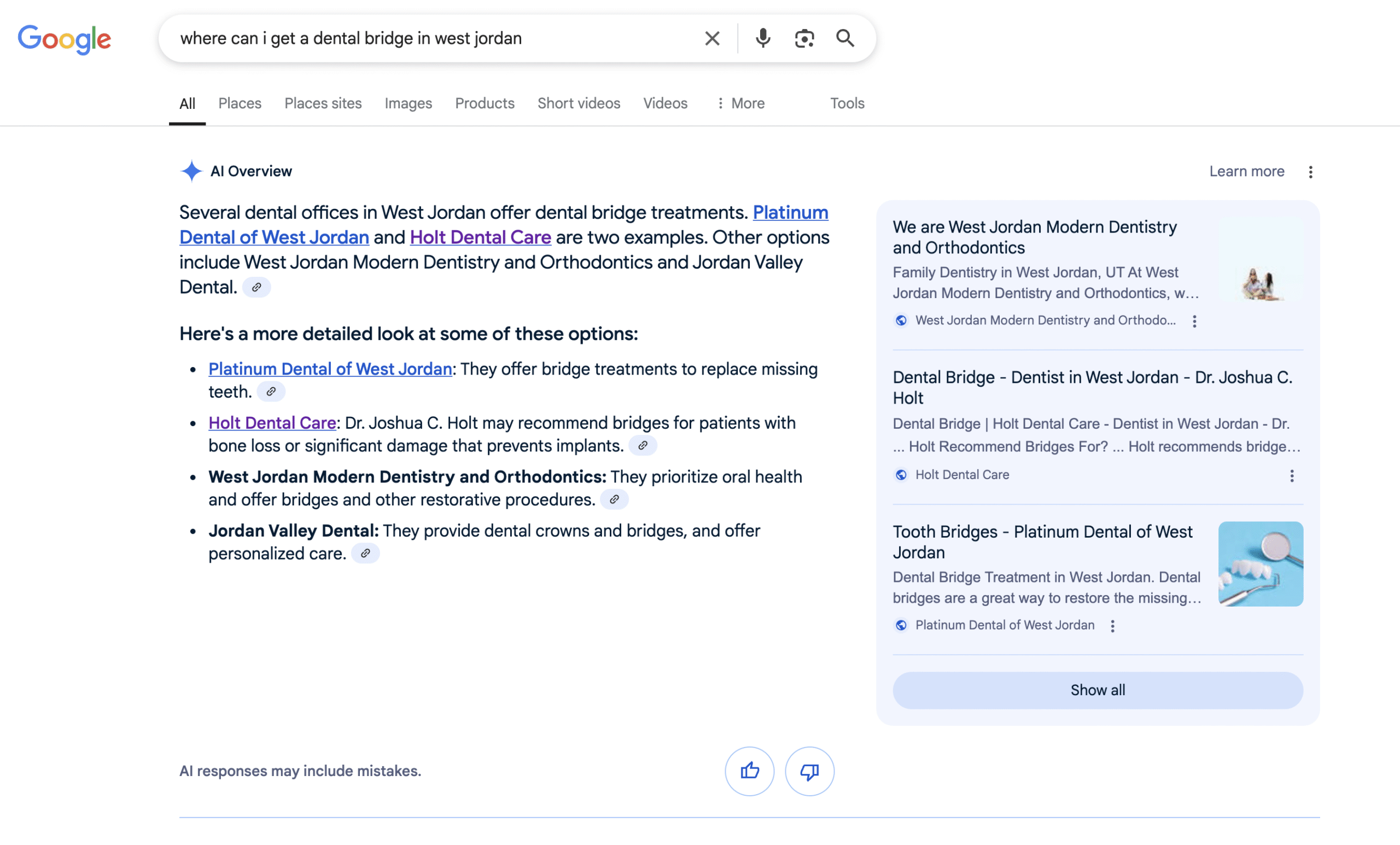This screenshot has width=1400, height=845.
Task: Click the tooth bridge thumbnail image
Action: click(1261, 564)
